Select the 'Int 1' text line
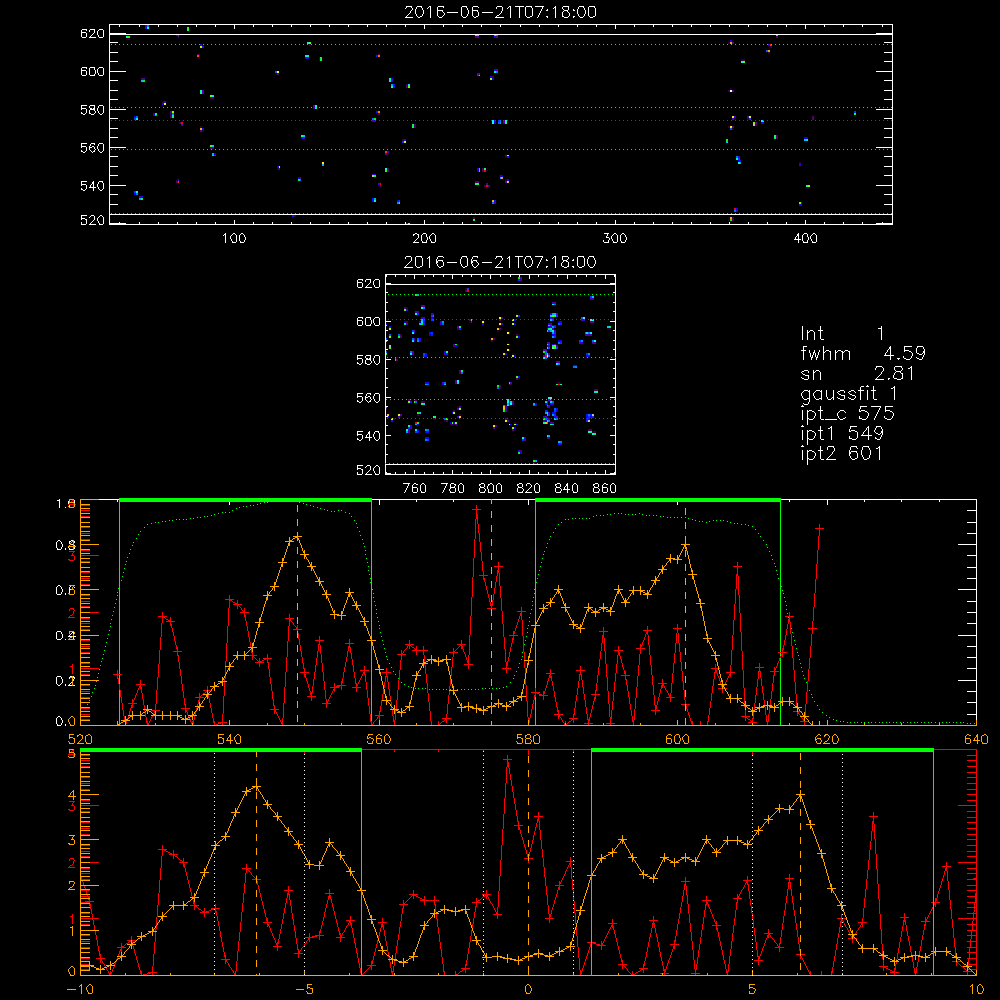This screenshot has height=1000, width=1000. point(842,334)
